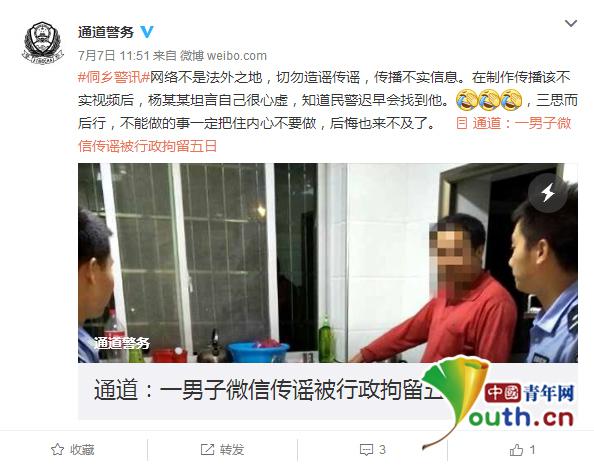594x469 pixels.
Task: Click the lightning bolt icon on image
Action: point(547,193)
